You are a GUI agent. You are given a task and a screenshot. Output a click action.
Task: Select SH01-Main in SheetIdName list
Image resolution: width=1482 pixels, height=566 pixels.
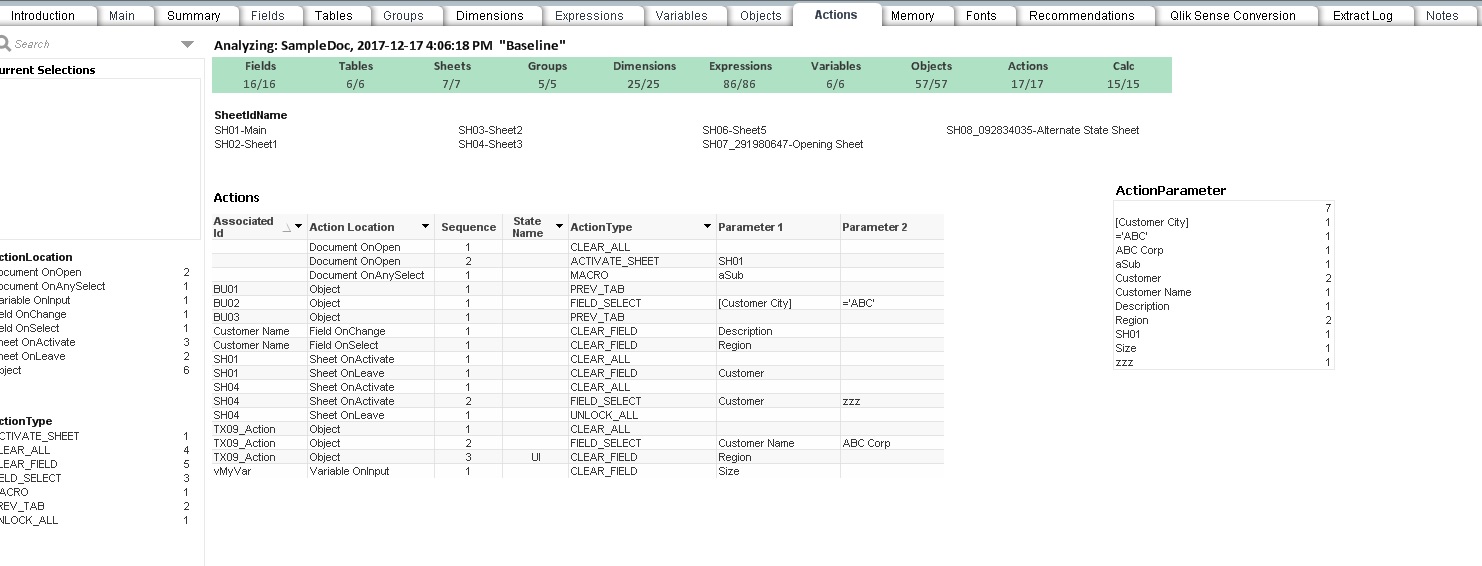(x=241, y=130)
